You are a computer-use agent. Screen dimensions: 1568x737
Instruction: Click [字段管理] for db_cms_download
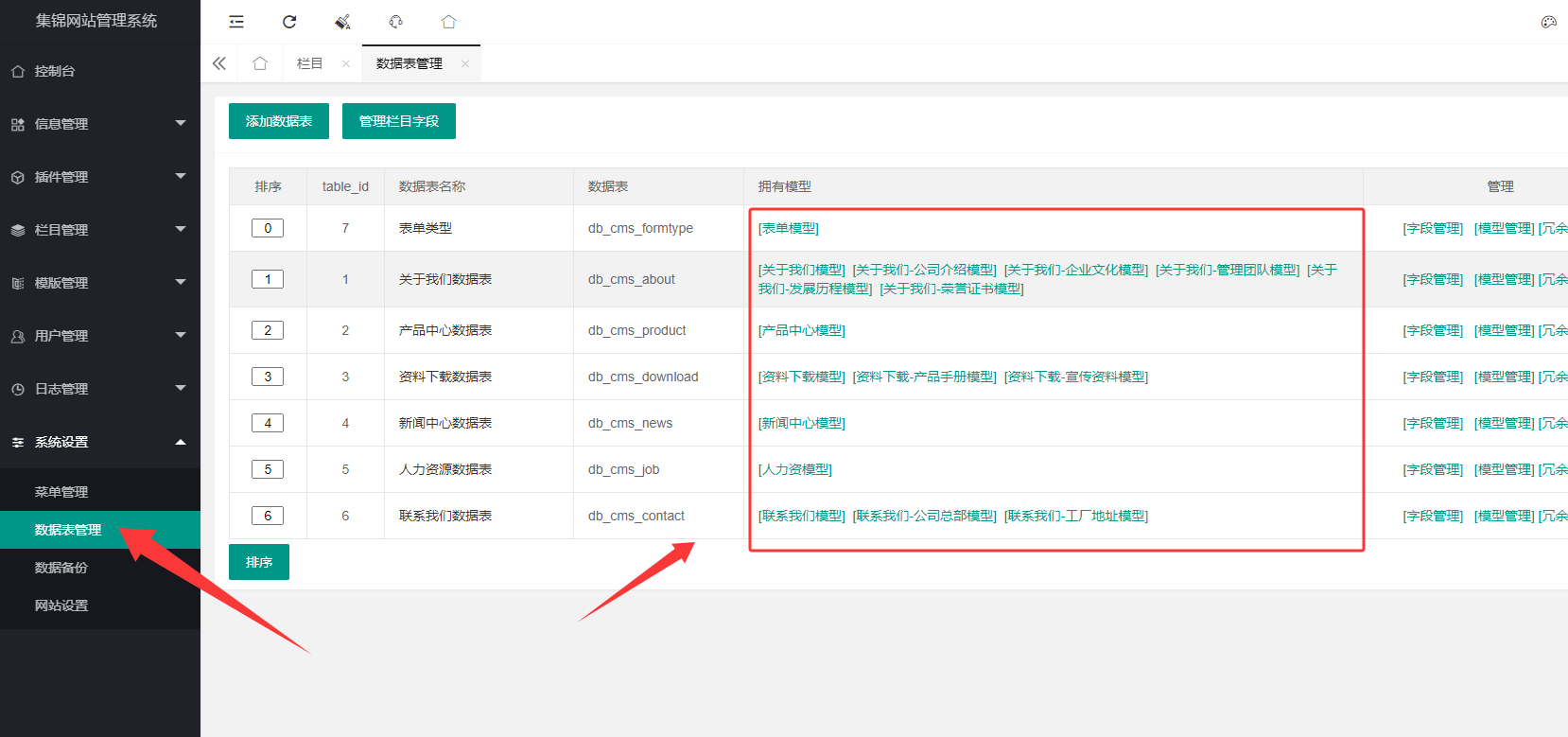(x=1433, y=377)
